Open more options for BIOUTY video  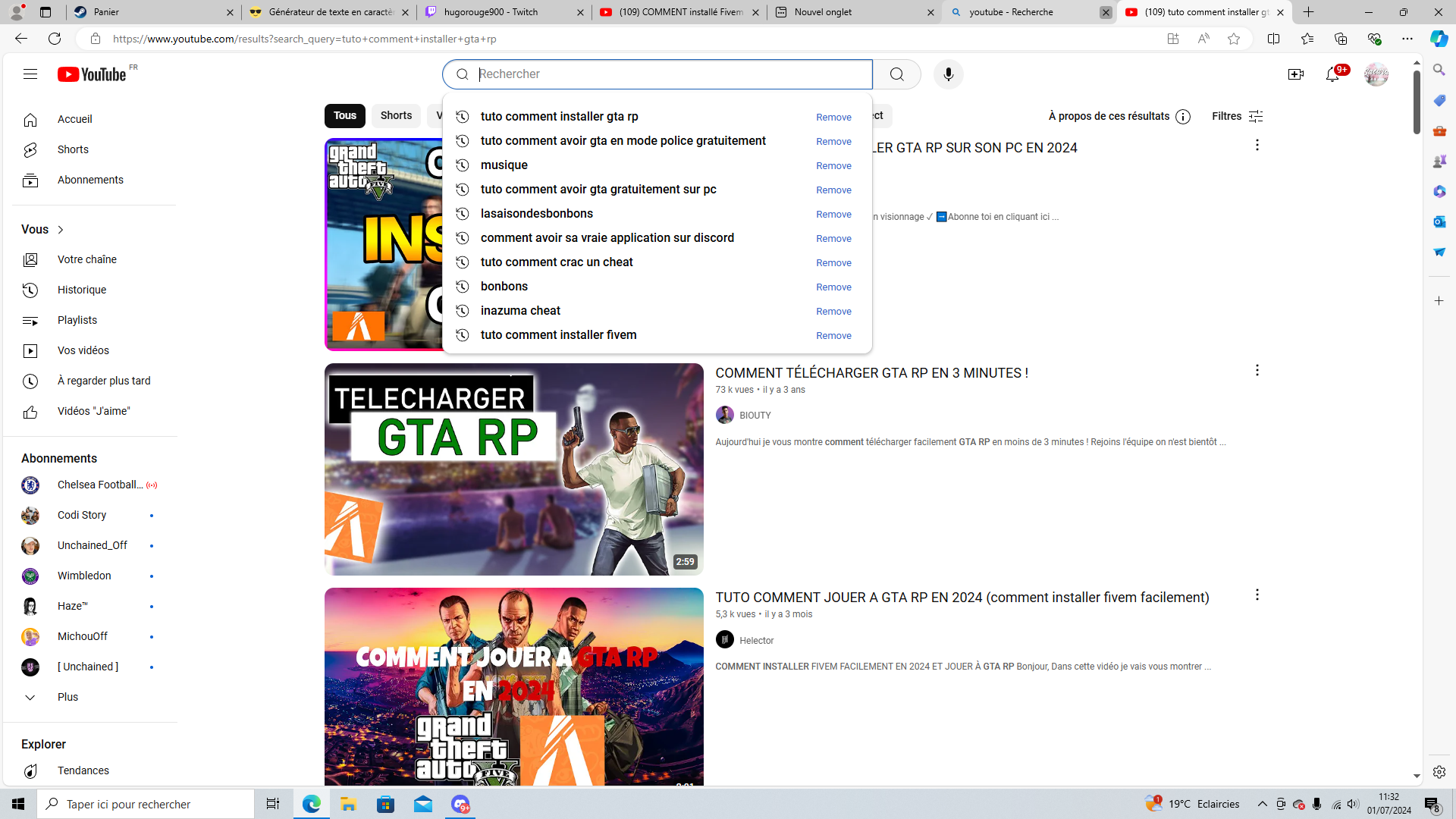point(1257,371)
